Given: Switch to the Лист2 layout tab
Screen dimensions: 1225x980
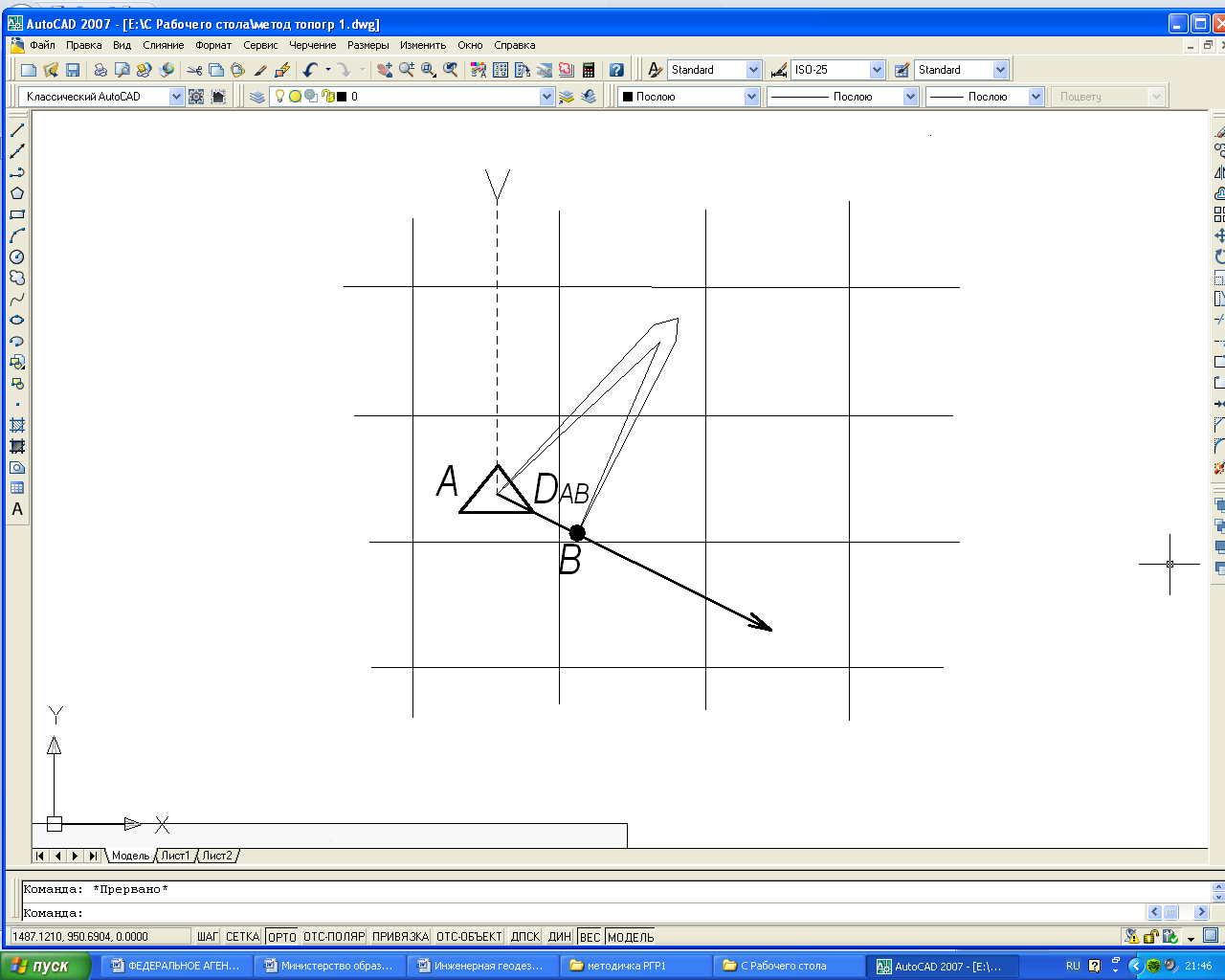Looking at the screenshot, I should coord(217,856).
